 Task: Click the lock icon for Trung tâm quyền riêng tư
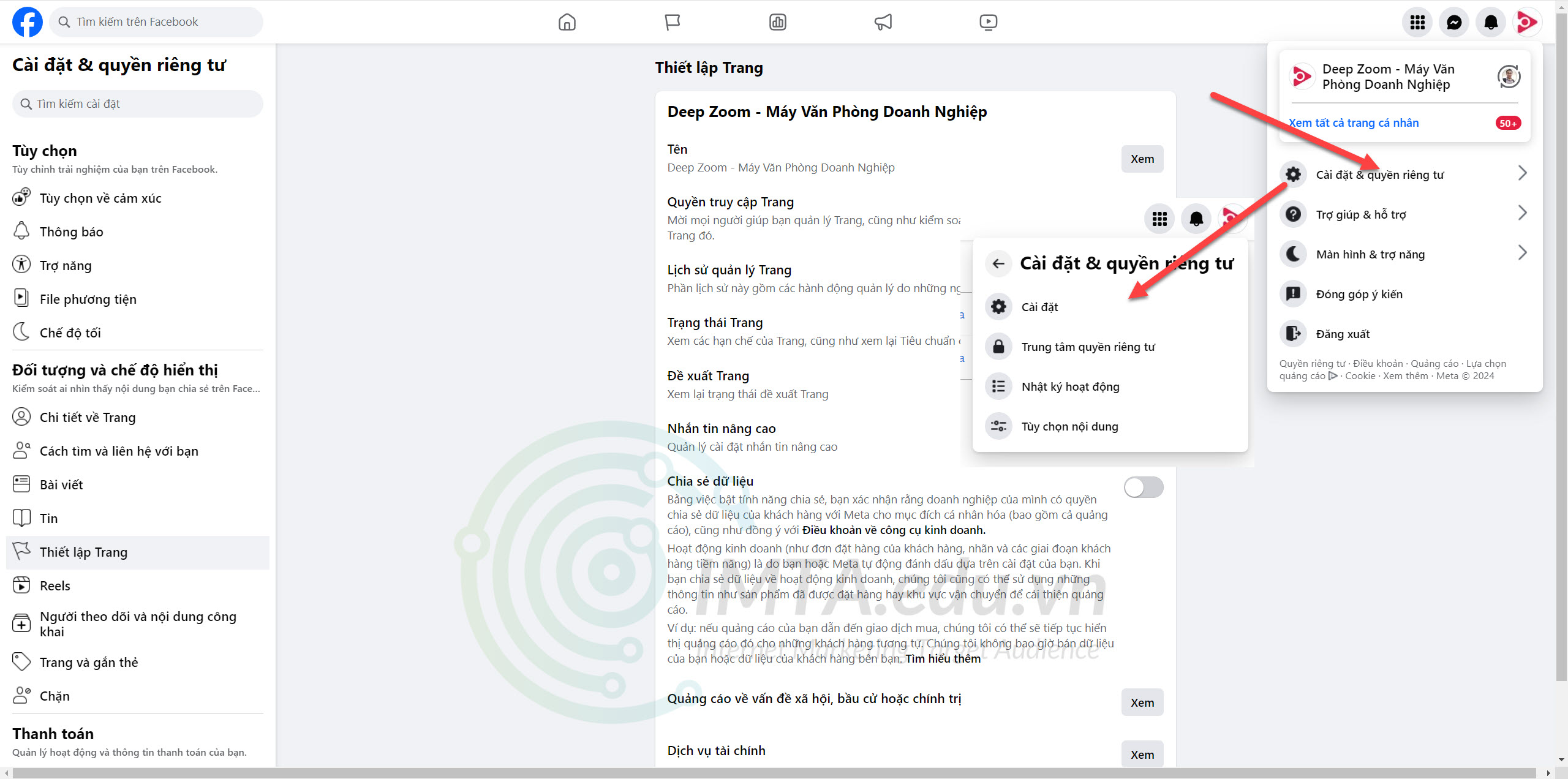[998, 346]
